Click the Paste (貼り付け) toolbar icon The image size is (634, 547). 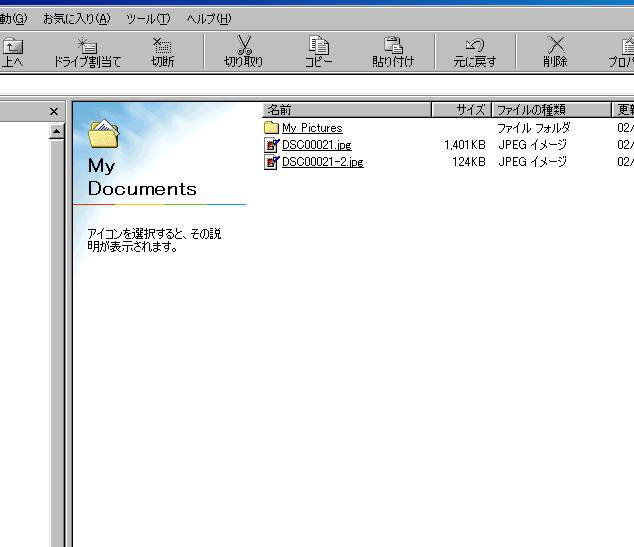point(393,46)
